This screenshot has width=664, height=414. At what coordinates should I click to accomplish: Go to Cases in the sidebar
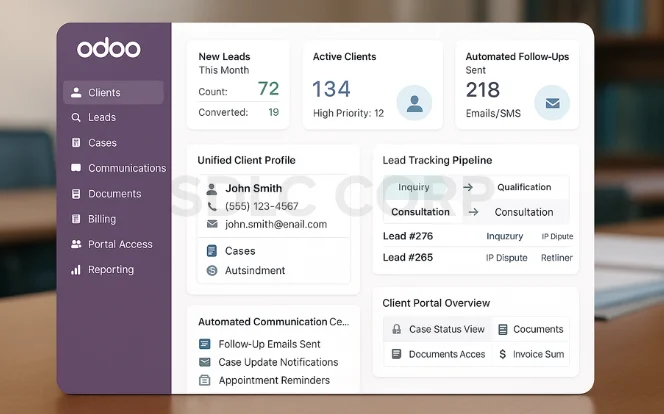[102, 143]
